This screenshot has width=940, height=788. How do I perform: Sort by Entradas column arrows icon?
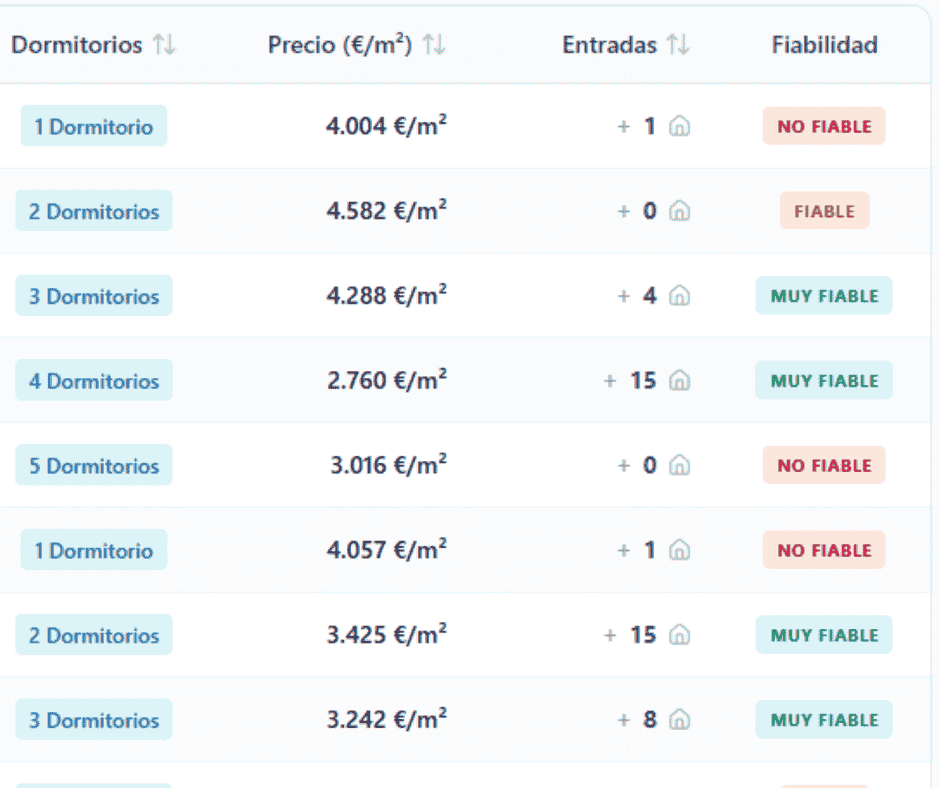coord(678,45)
